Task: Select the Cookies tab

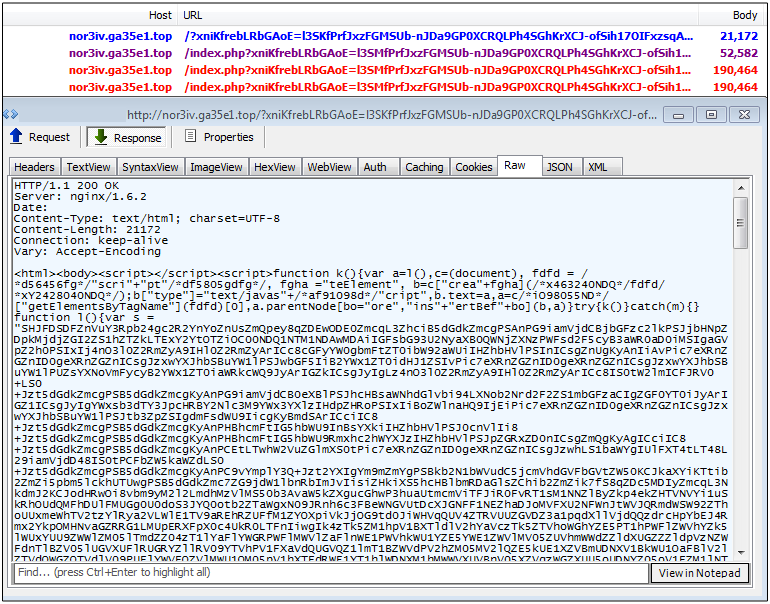Action: [474, 167]
